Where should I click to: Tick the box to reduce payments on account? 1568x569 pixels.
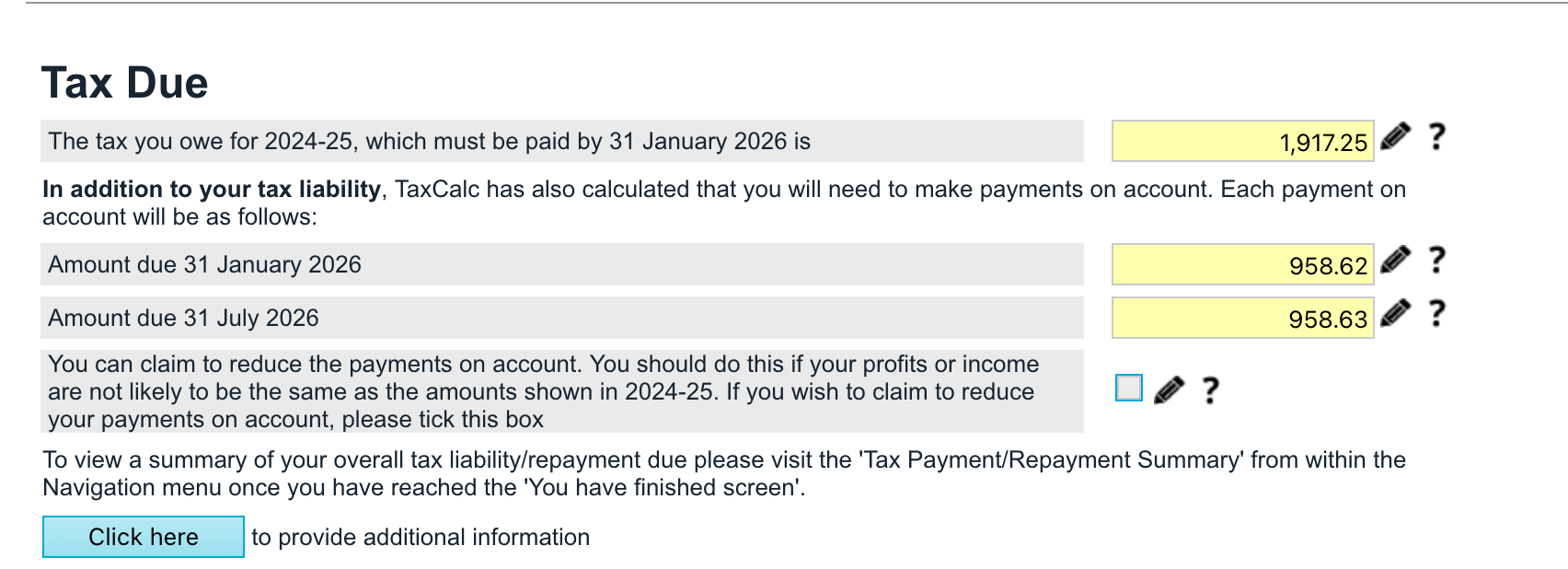point(1128,389)
